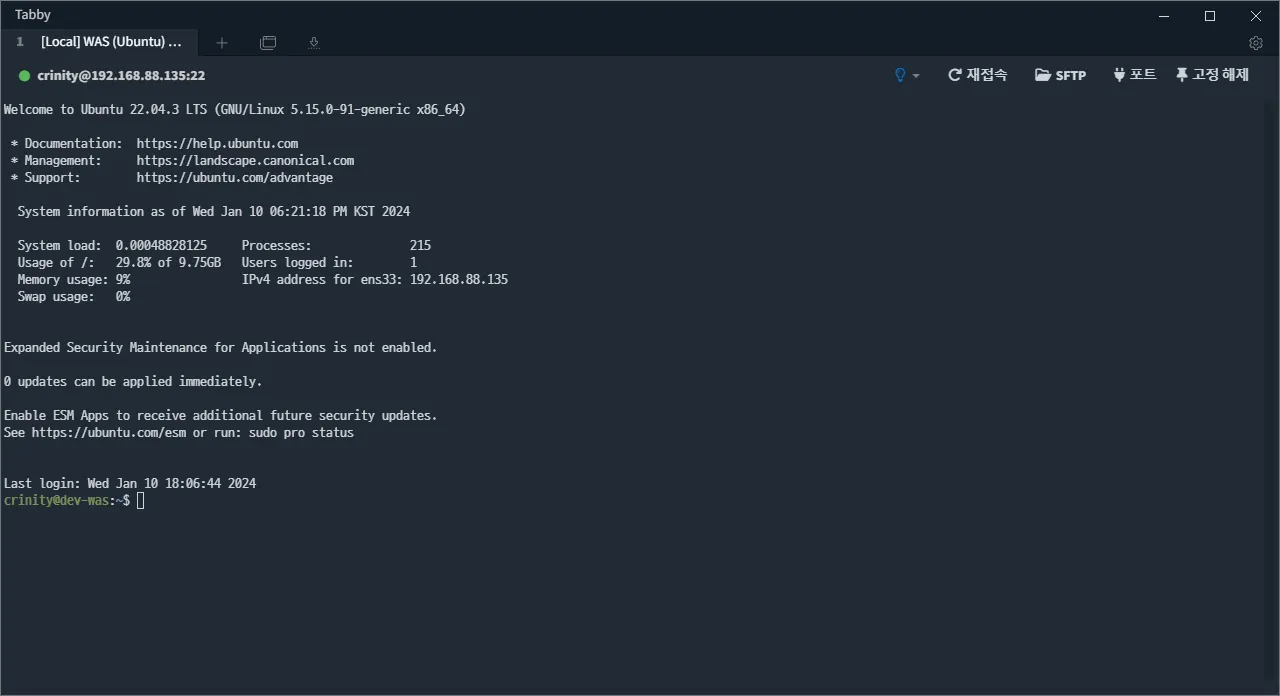This screenshot has height=696, width=1280.
Task: Click System information as of date line
Action: click(214, 212)
